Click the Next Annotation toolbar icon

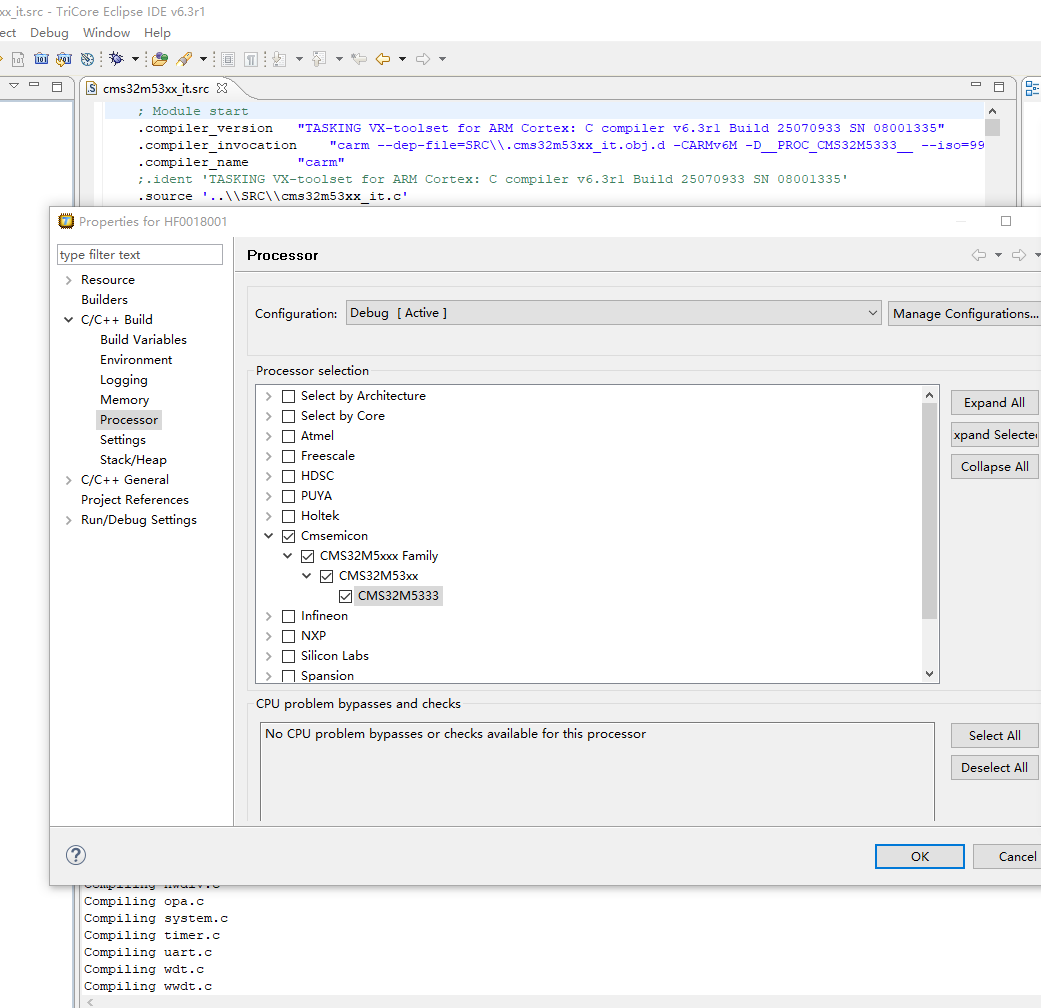280,59
